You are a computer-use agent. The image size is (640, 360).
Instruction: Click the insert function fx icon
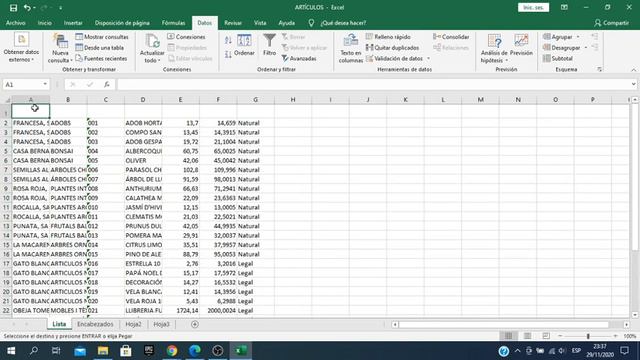pos(107,84)
